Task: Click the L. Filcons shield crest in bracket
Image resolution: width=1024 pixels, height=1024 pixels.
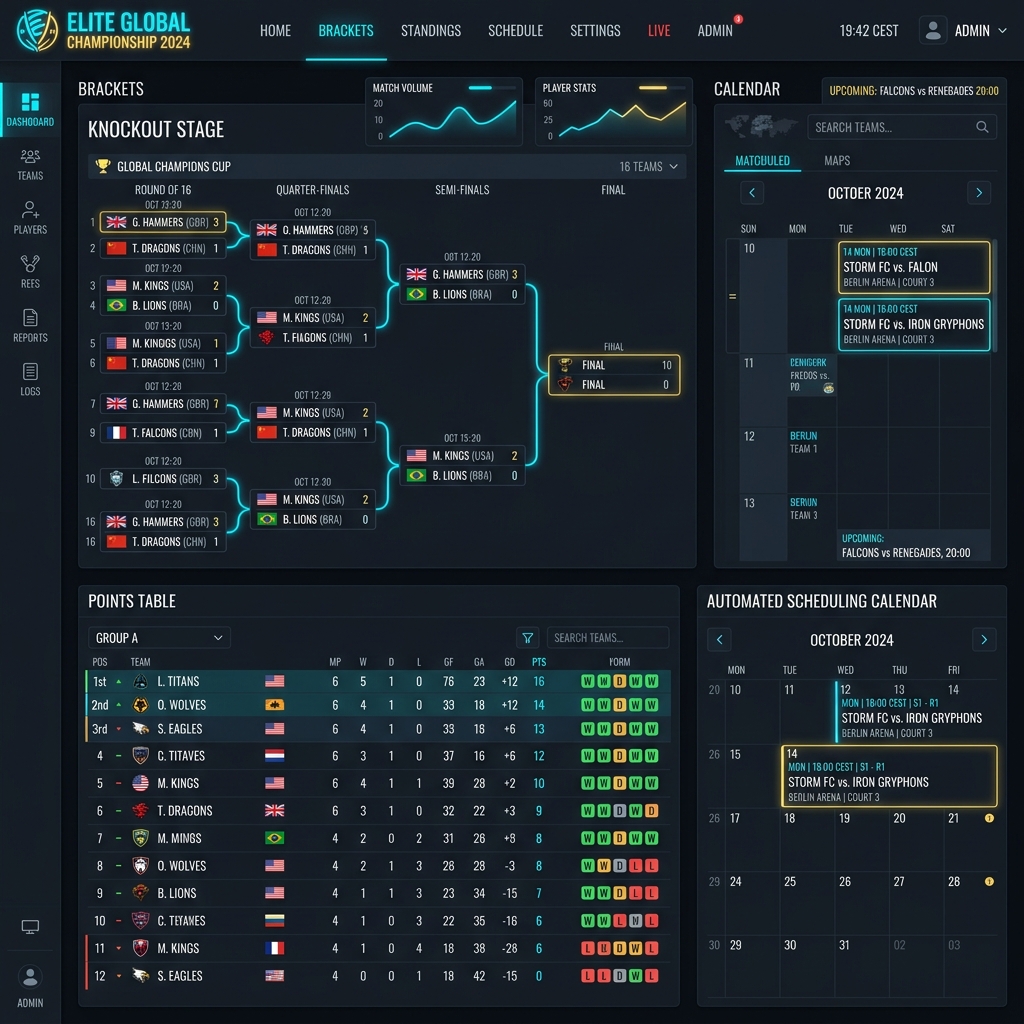Action: point(116,478)
